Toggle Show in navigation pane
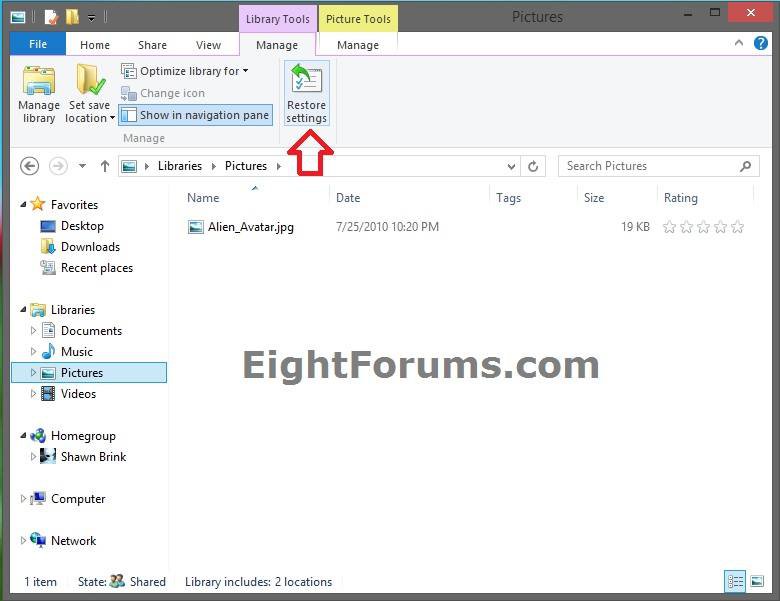 (195, 115)
